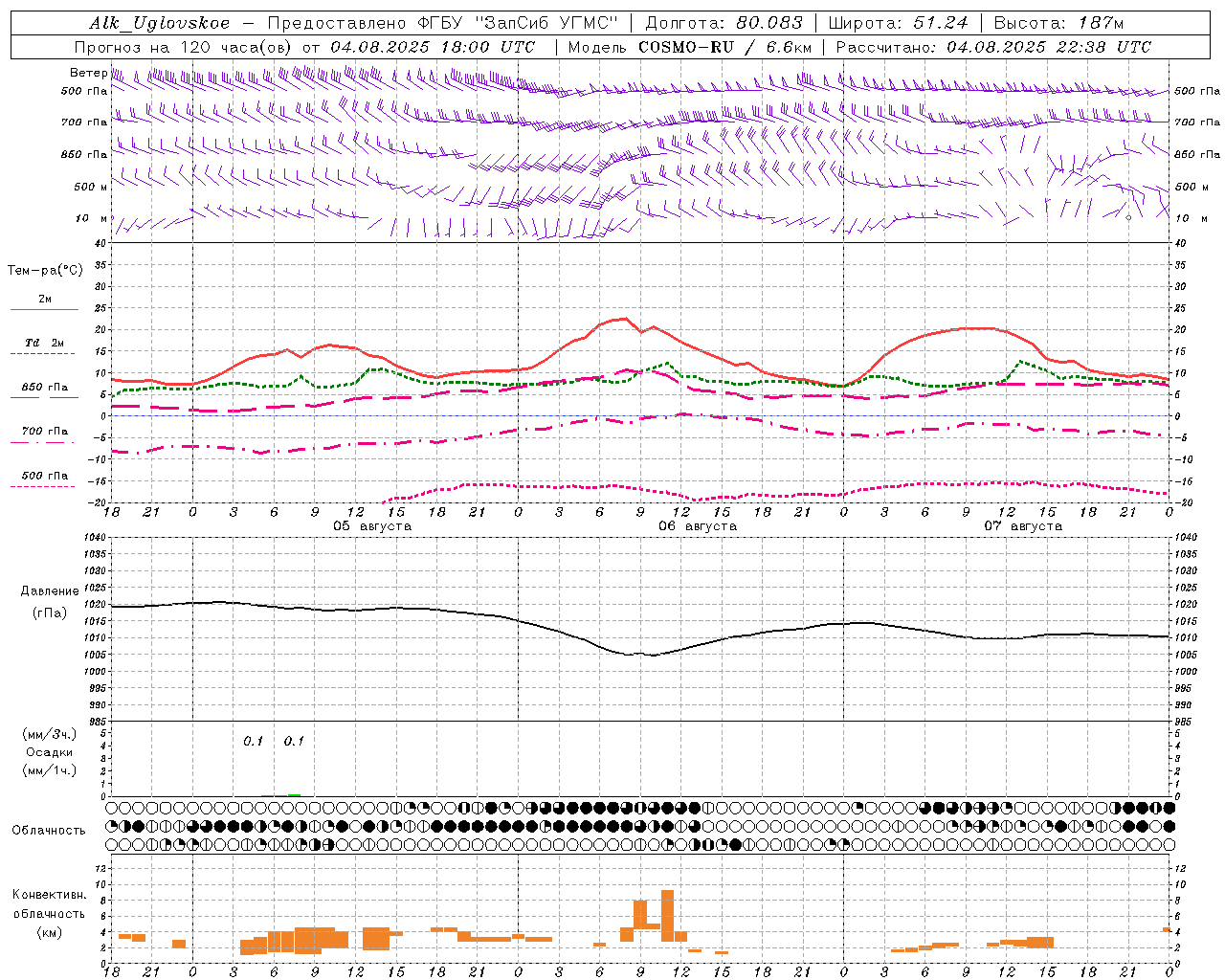Click the "Тем-ра(°C)" temperature axis title
The height and width of the screenshot is (980, 1225).
point(45,271)
